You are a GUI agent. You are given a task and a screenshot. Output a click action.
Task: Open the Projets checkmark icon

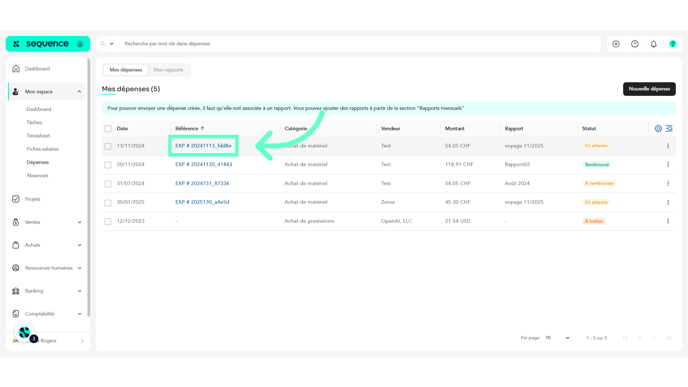coord(16,199)
